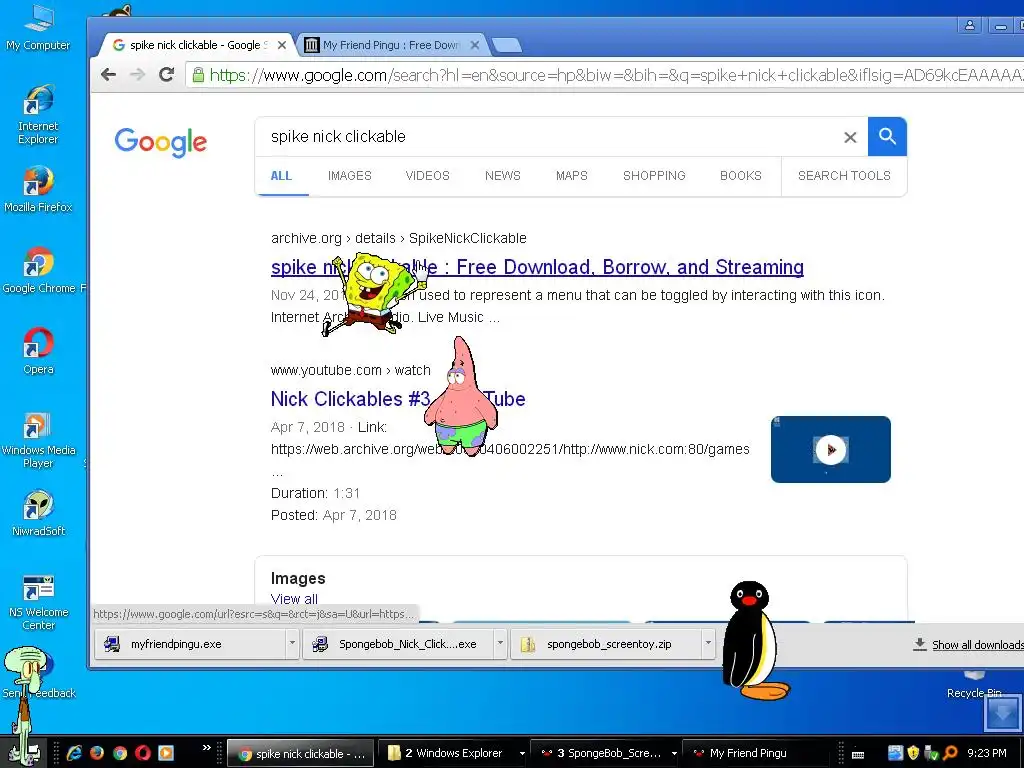This screenshot has width=1024, height=768.
Task: Open Nick Clickables #3 YouTube result
Action: [x=398, y=398]
